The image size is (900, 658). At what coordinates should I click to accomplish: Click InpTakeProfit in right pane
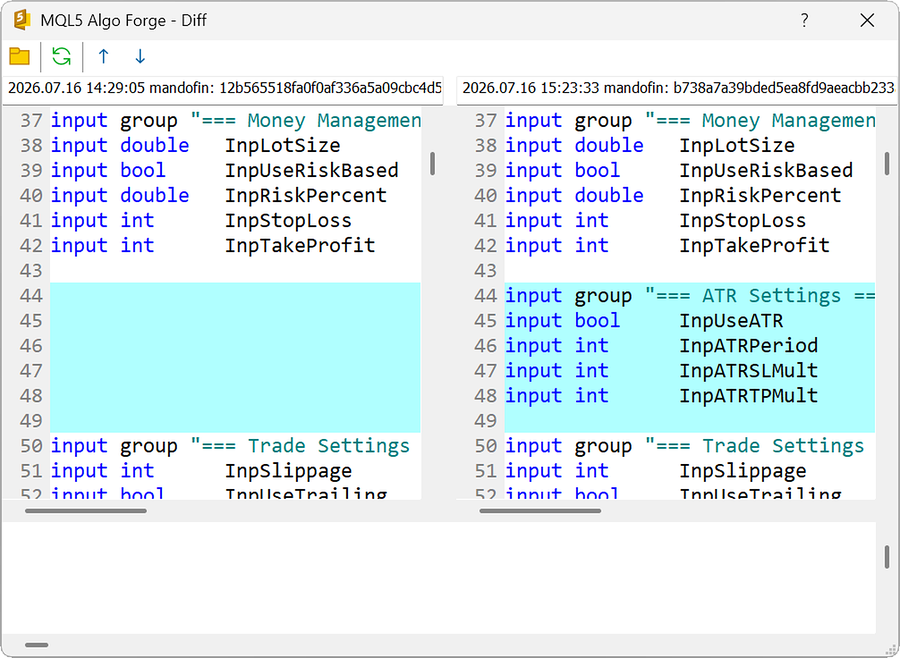tap(755, 246)
